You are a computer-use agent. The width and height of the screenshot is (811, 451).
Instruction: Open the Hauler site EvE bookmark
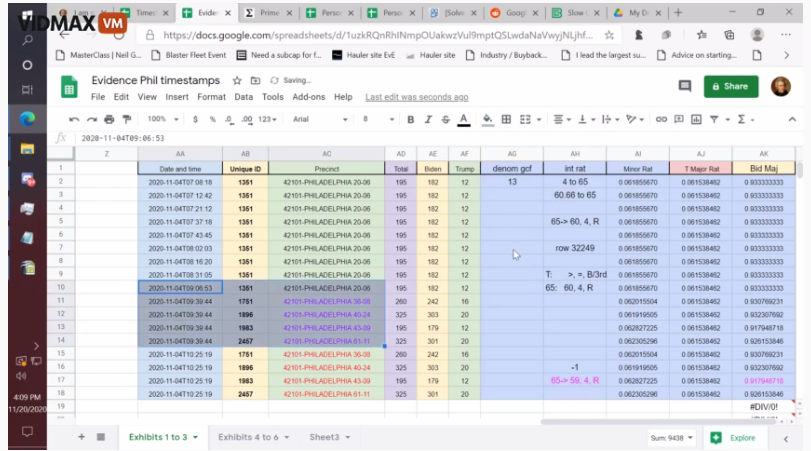pyautogui.click(x=364, y=55)
